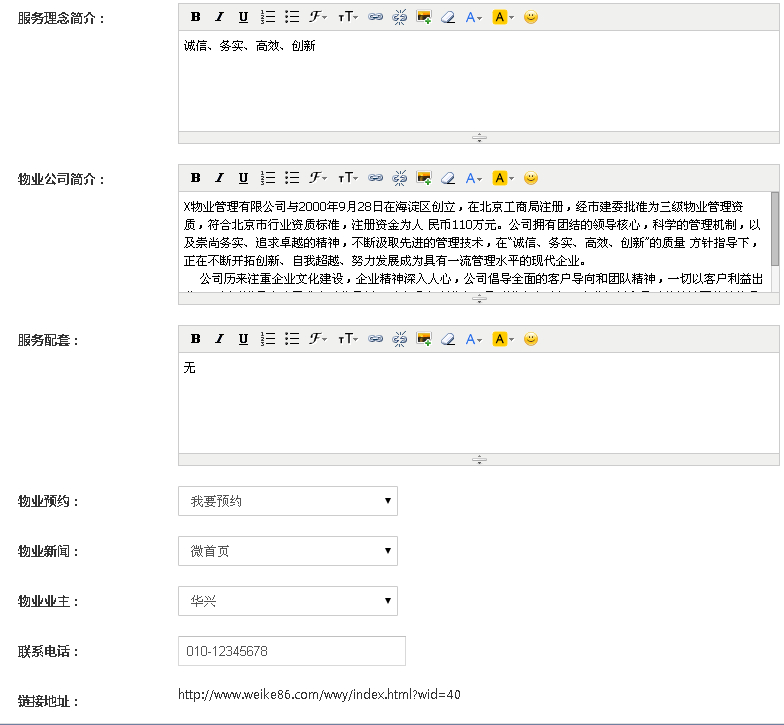Click insert image icon in the 物业公司简介 editor

click(x=424, y=178)
